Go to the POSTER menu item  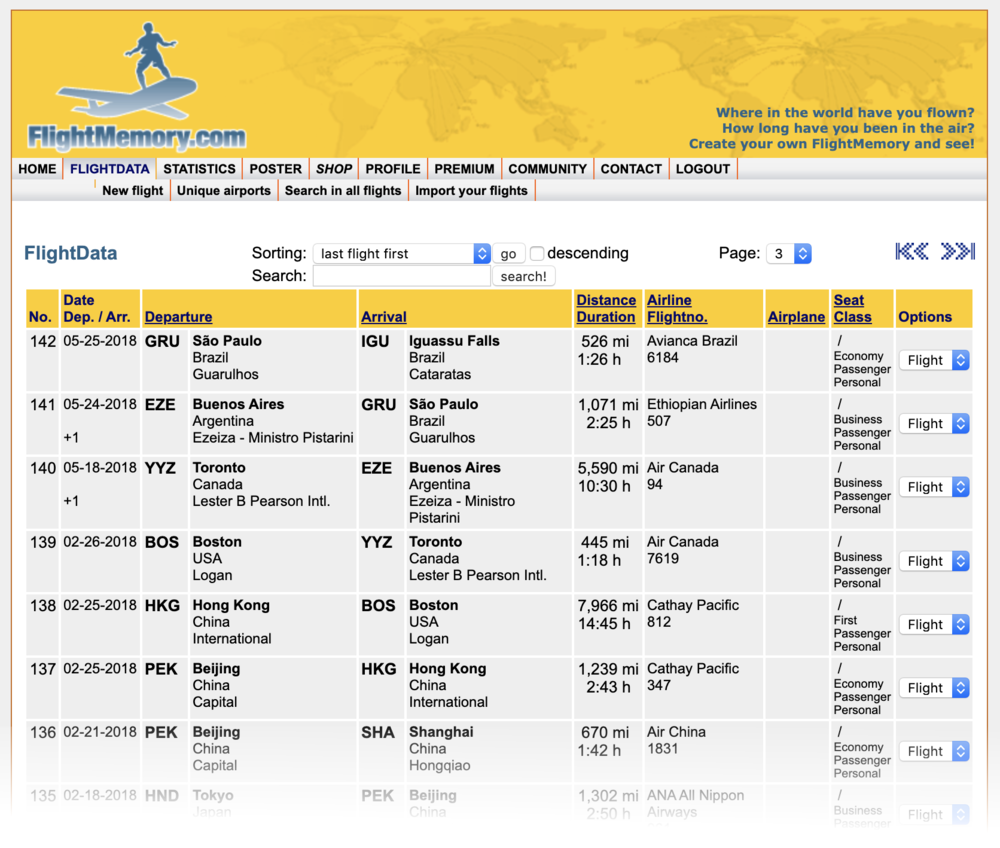[275, 169]
